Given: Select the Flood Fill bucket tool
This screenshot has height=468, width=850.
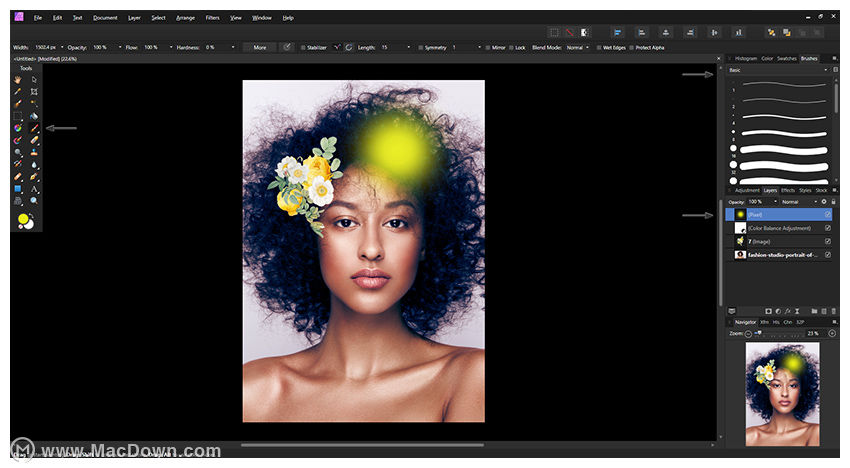Looking at the screenshot, I should 34,116.
